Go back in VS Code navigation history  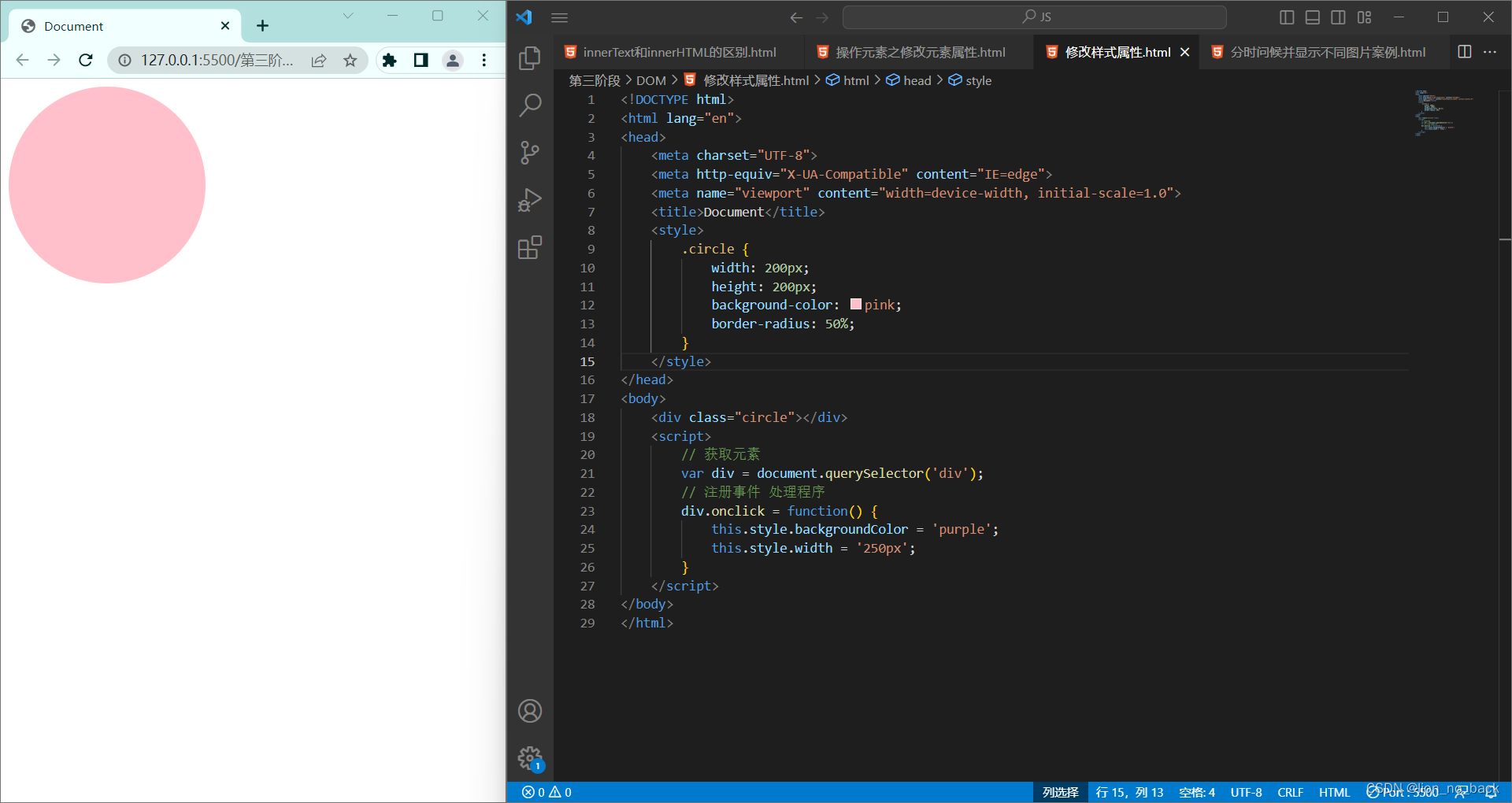tap(796, 17)
